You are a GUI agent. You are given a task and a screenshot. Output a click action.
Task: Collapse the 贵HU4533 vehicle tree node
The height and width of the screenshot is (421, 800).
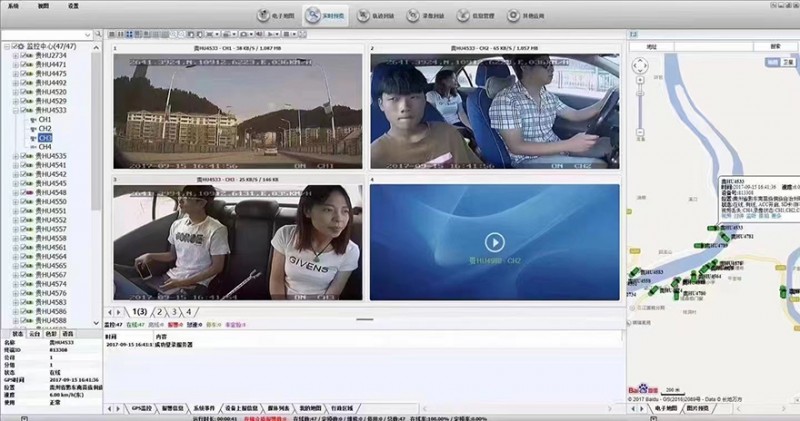pyautogui.click(x=14, y=110)
